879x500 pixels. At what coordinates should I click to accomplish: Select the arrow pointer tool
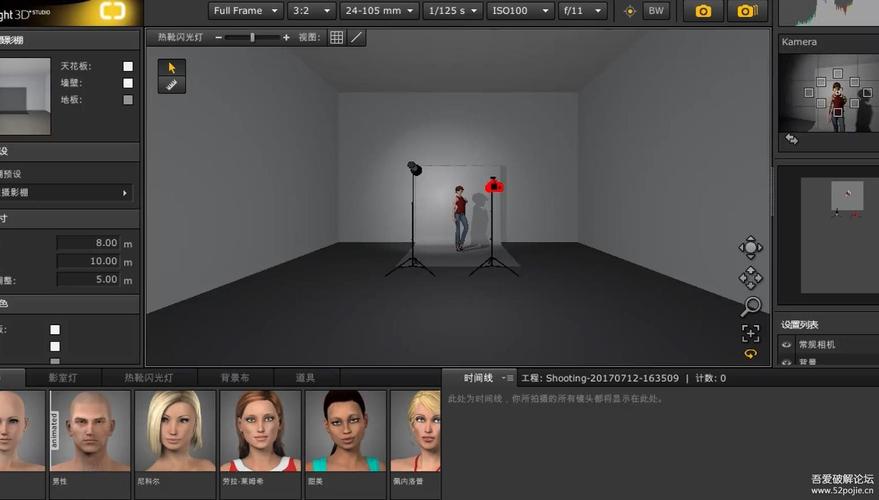point(171,67)
